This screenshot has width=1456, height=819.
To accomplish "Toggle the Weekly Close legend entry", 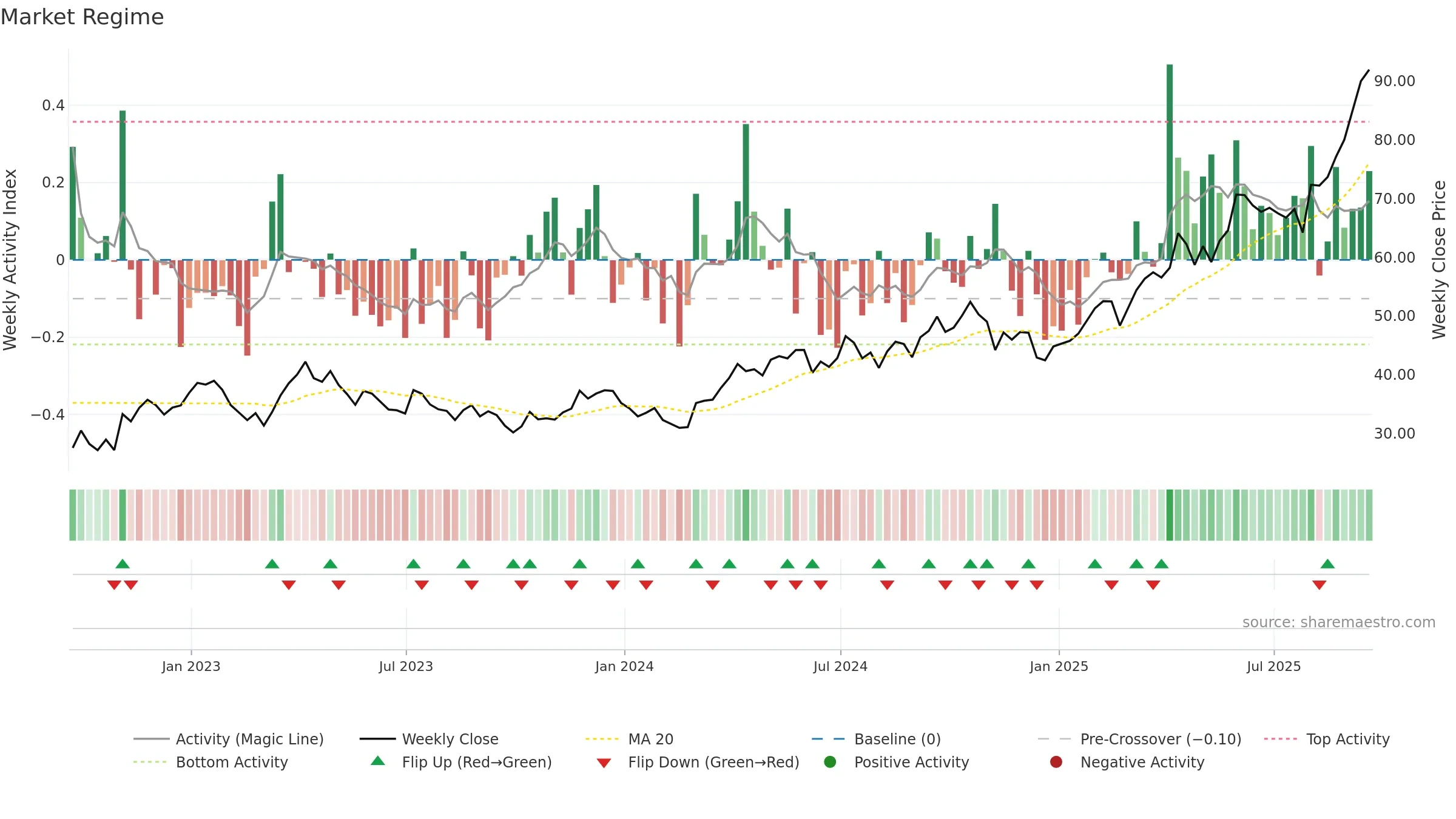I will coord(429,739).
